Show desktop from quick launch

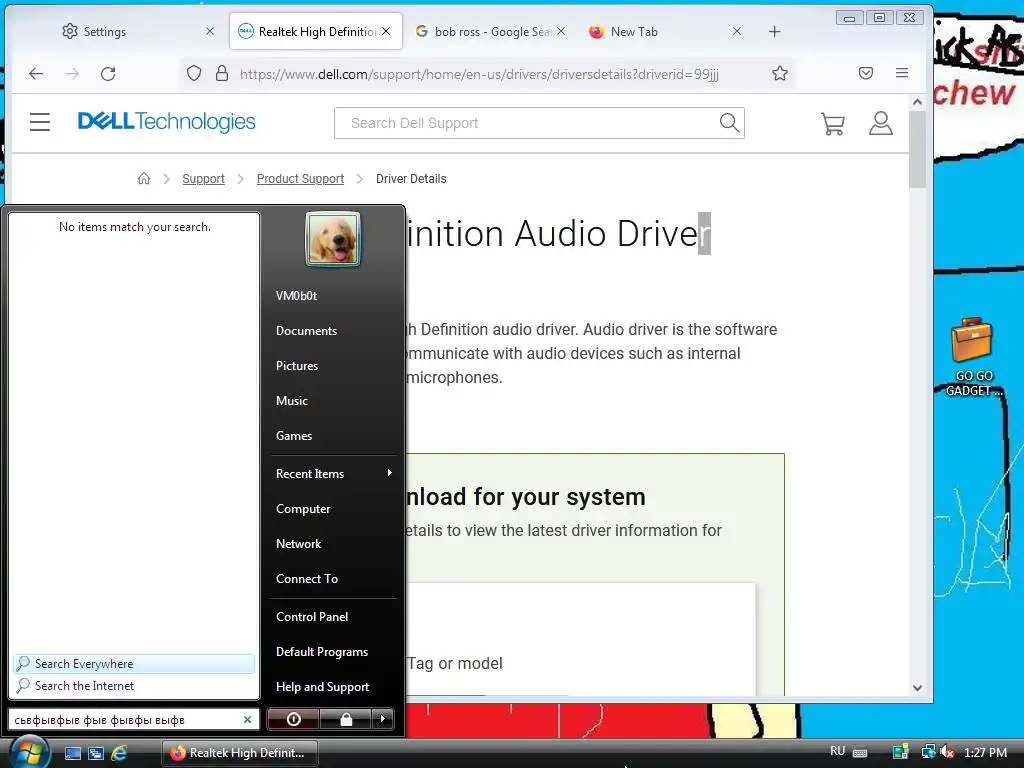tap(73, 753)
